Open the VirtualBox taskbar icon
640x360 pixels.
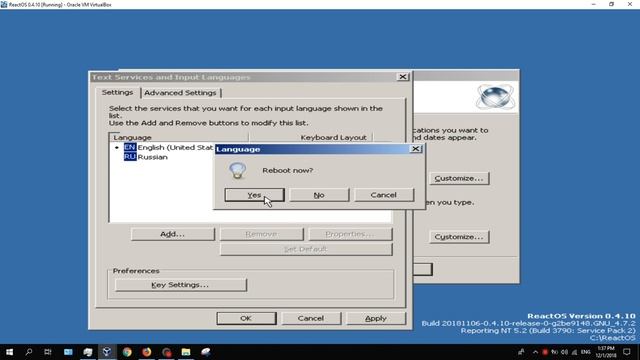(107, 352)
